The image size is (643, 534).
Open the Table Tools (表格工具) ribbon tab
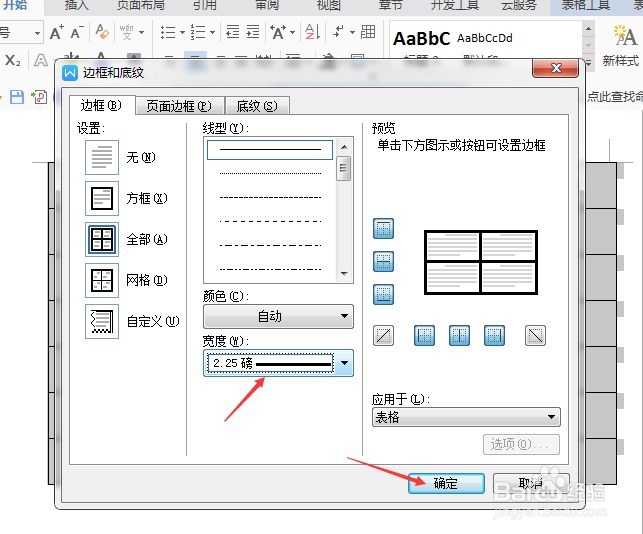pos(586,5)
